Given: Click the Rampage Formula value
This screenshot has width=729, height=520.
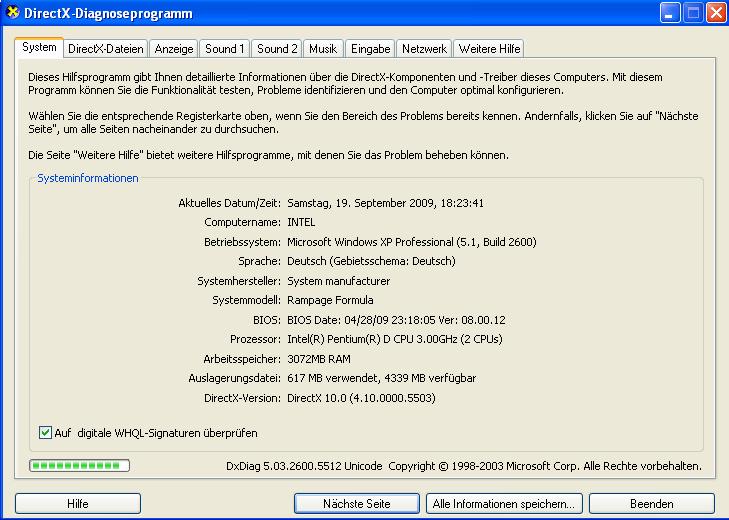Looking at the screenshot, I should 330,300.
